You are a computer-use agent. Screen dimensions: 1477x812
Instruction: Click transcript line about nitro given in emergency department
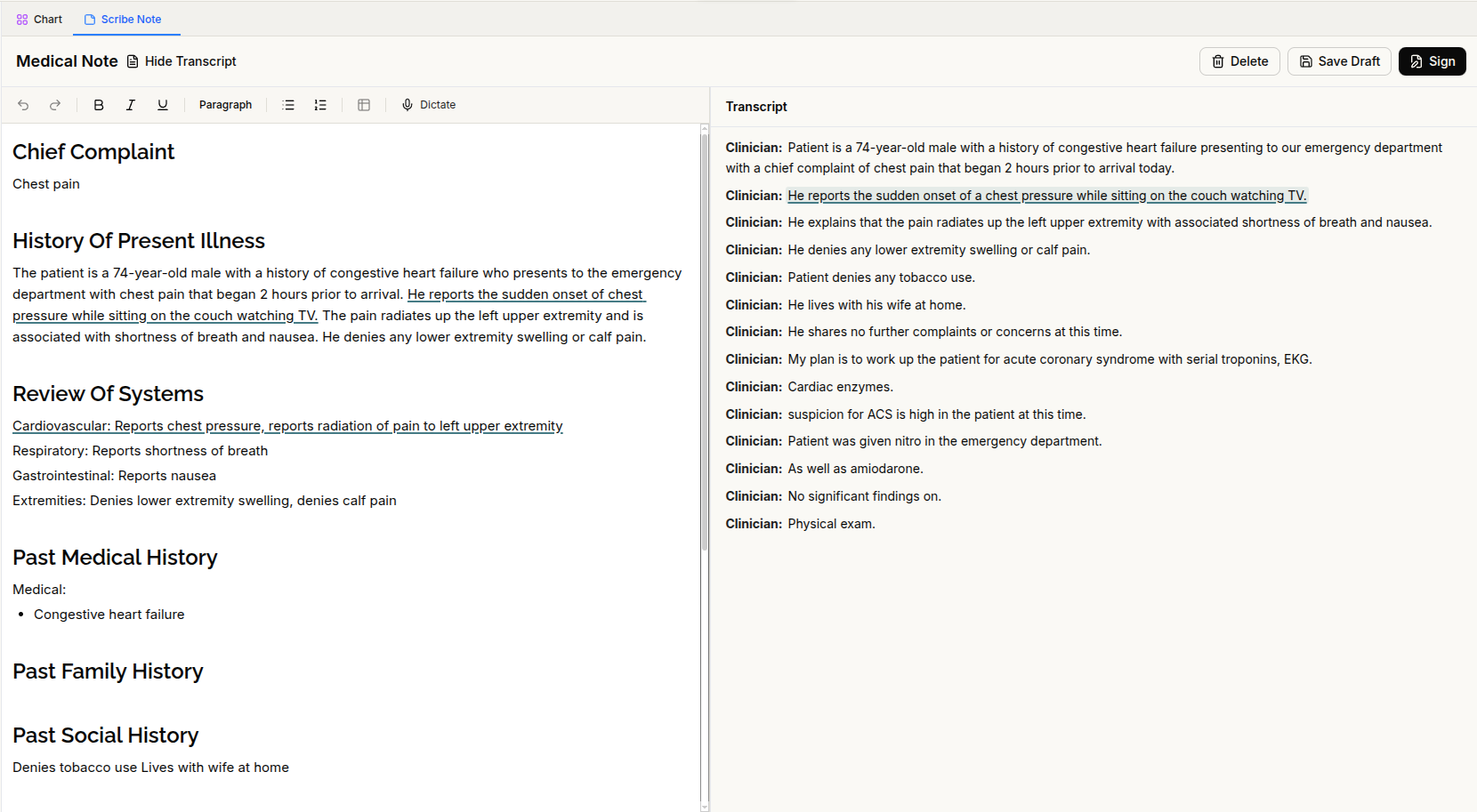(x=945, y=441)
